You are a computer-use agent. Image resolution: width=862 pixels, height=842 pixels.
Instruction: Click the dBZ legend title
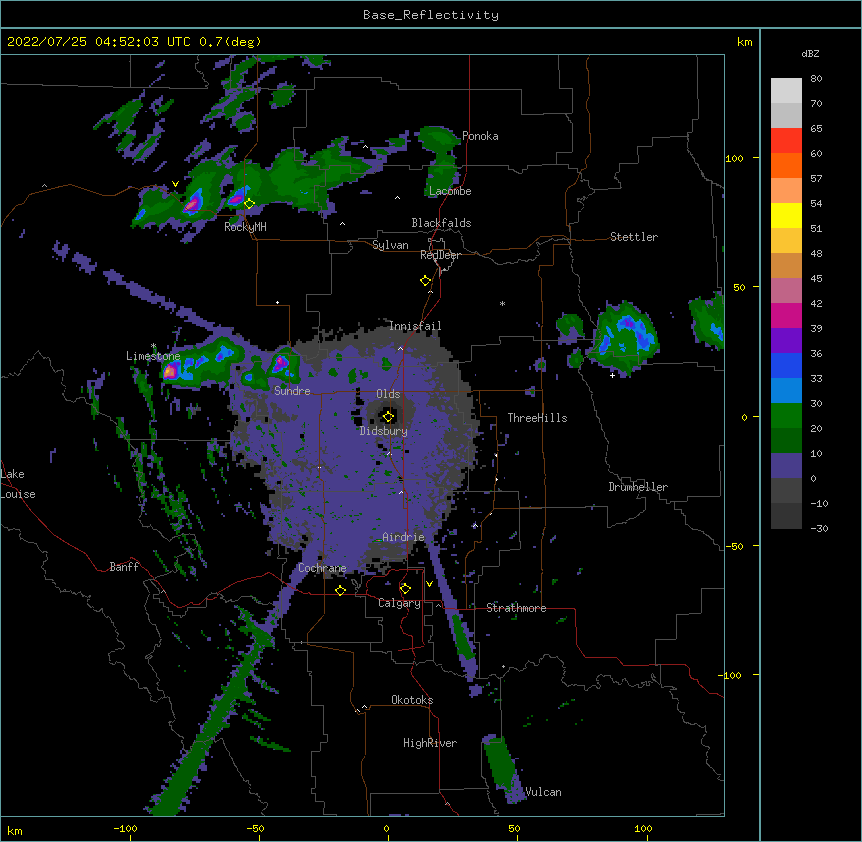810,53
